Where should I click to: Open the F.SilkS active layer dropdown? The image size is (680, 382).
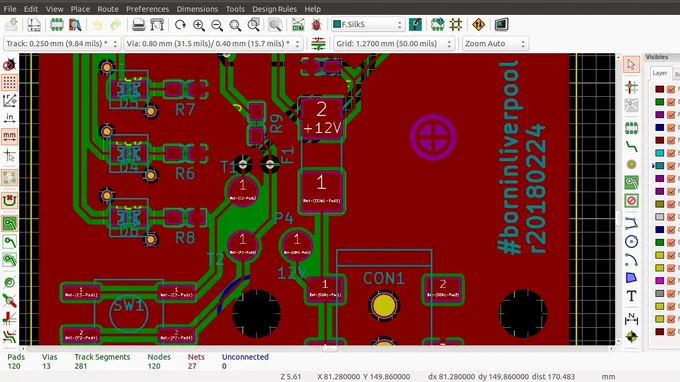tap(368, 25)
